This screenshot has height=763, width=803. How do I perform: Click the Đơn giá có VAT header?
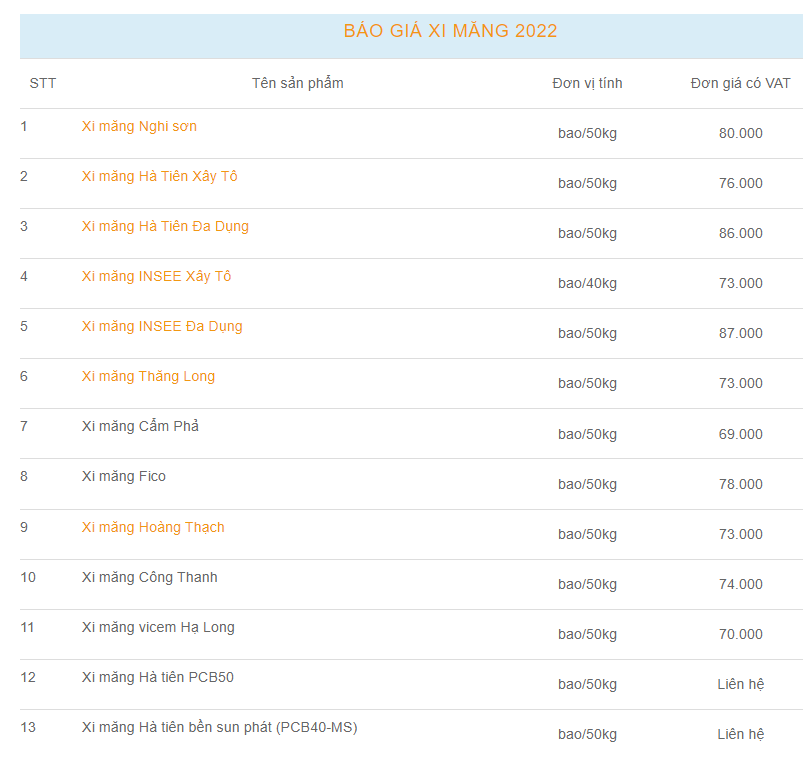[x=740, y=83]
